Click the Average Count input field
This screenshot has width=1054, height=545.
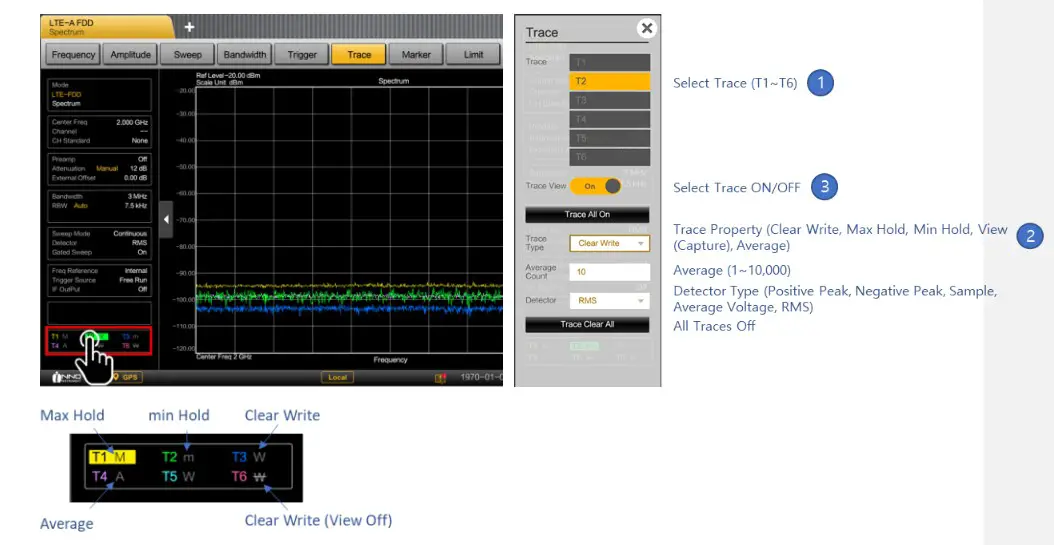(x=610, y=272)
